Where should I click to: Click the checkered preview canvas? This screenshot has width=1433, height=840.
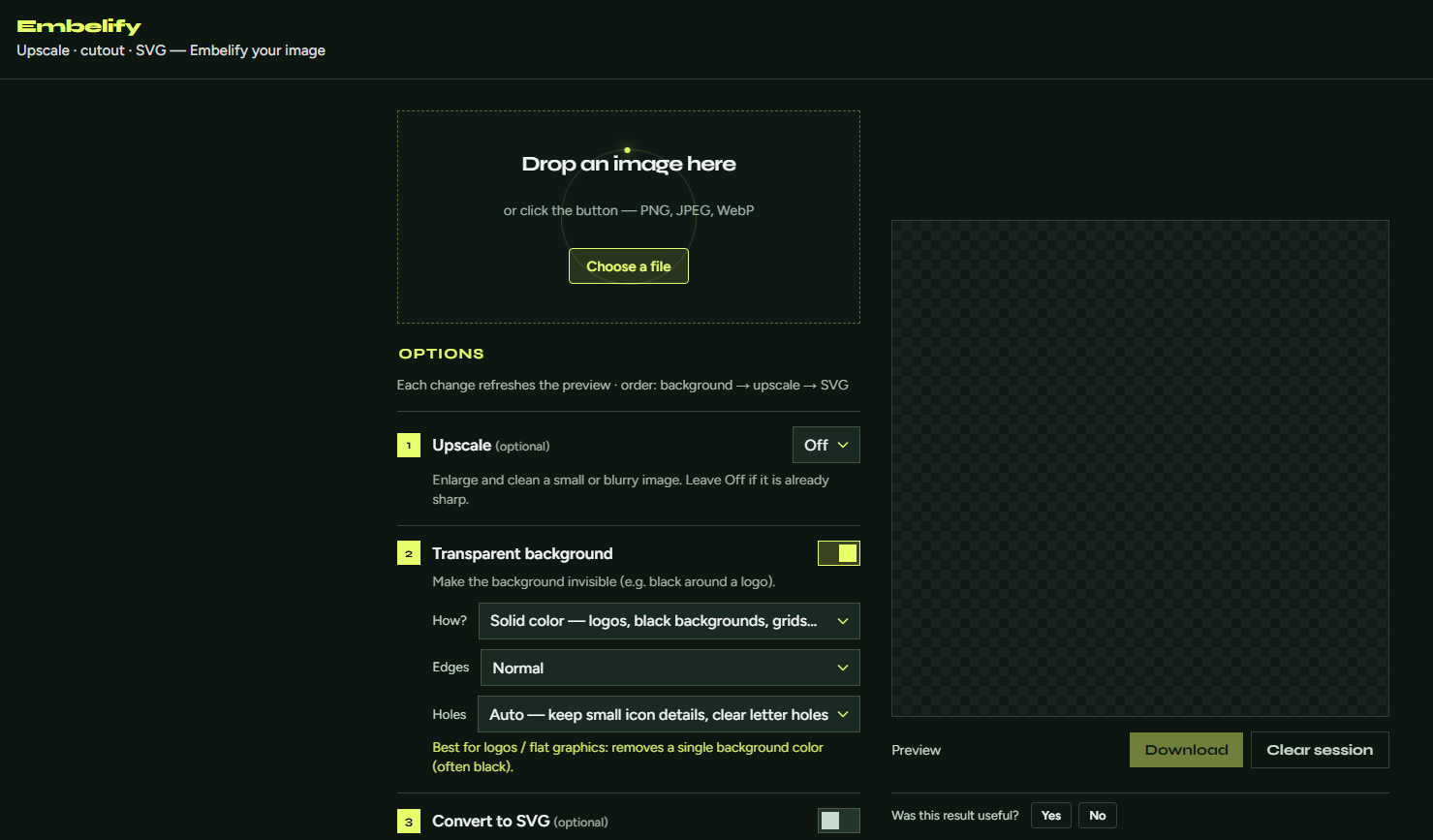1140,468
